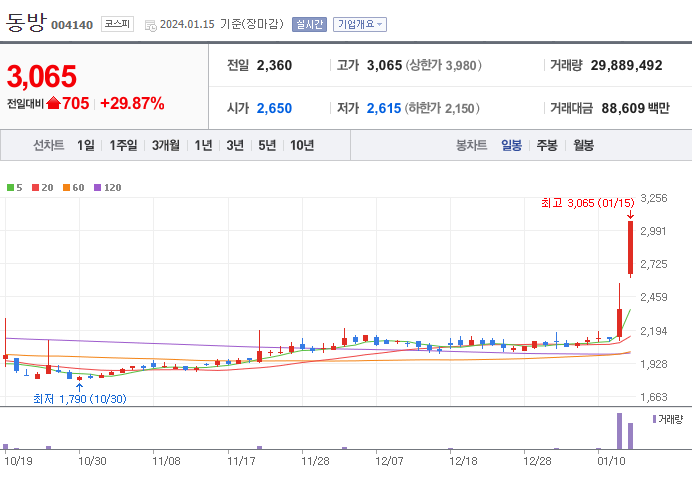Click the 전일 value 2,360
This screenshot has height=479, width=692.
click(x=274, y=65)
